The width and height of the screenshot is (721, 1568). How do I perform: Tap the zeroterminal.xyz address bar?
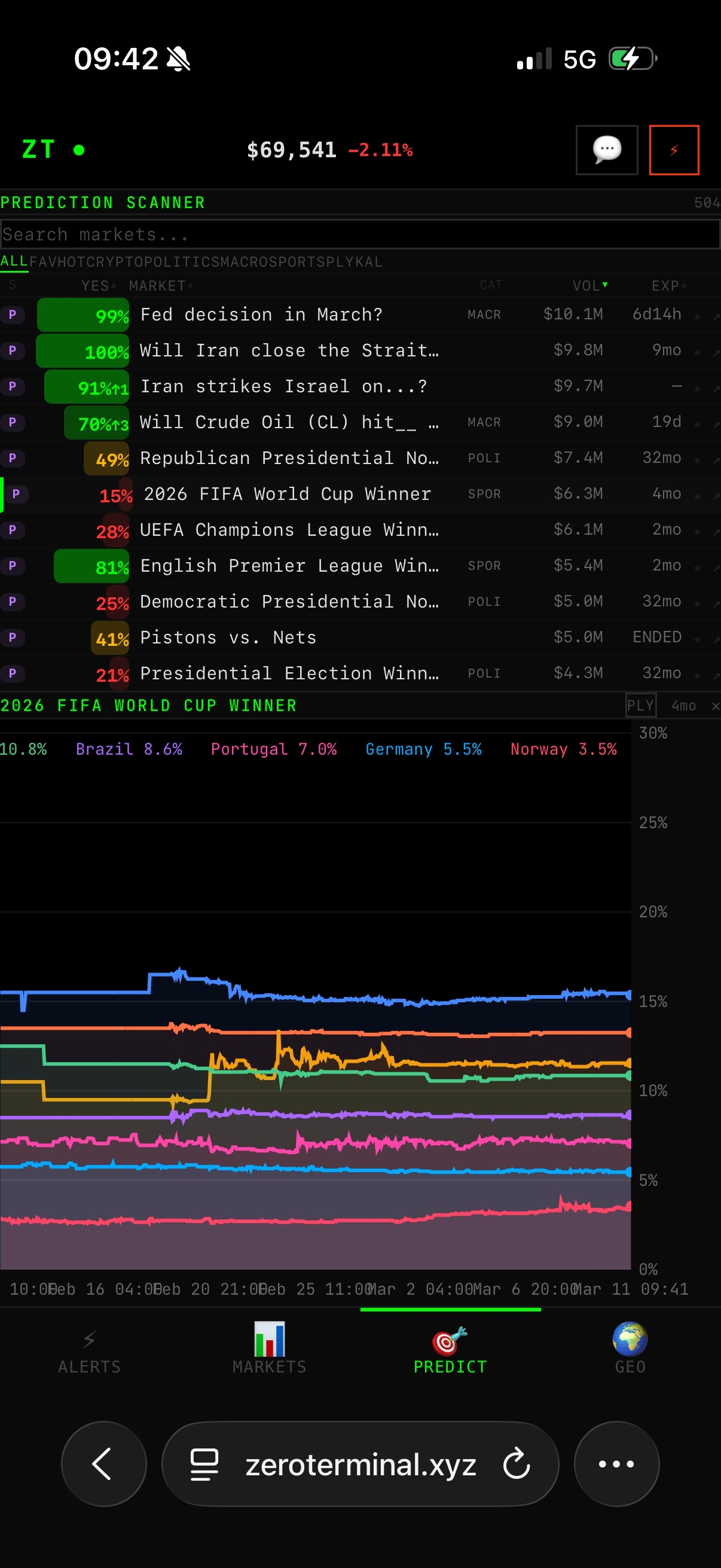pyautogui.click(x=360, y=1464)
